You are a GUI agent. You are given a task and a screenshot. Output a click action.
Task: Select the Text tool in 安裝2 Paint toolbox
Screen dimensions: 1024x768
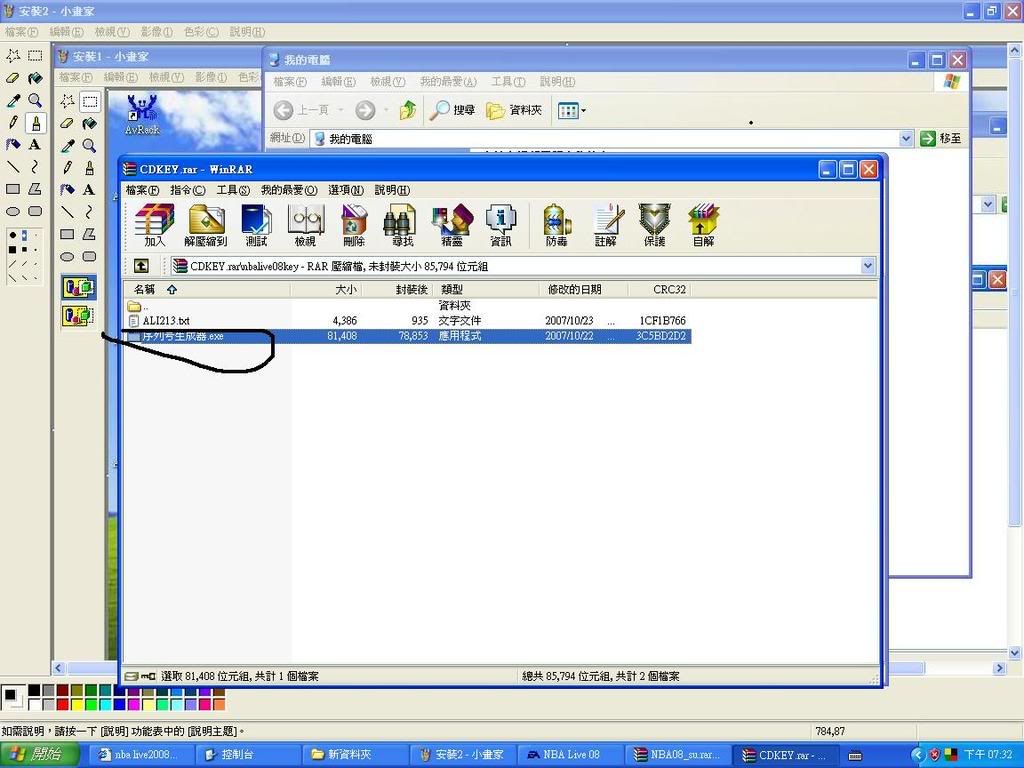click(35, 144)
